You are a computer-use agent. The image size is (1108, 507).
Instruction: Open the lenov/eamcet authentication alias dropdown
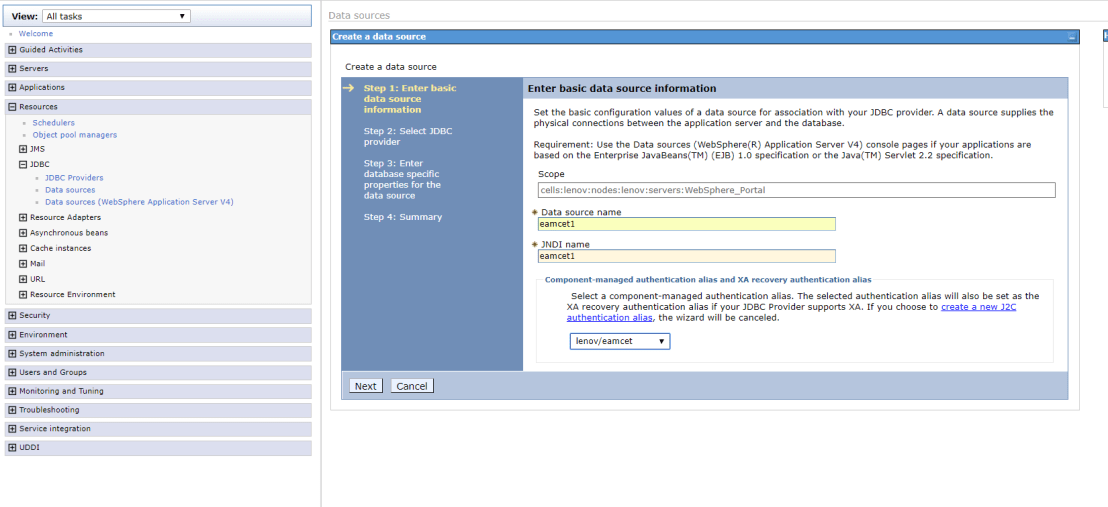(619, 341)
